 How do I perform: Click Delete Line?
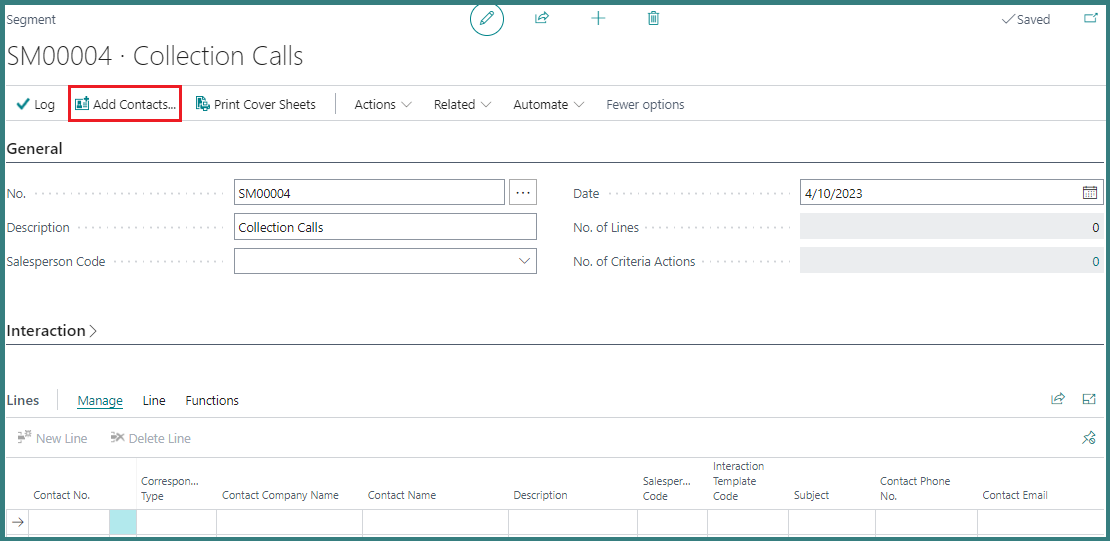[151, 438]
